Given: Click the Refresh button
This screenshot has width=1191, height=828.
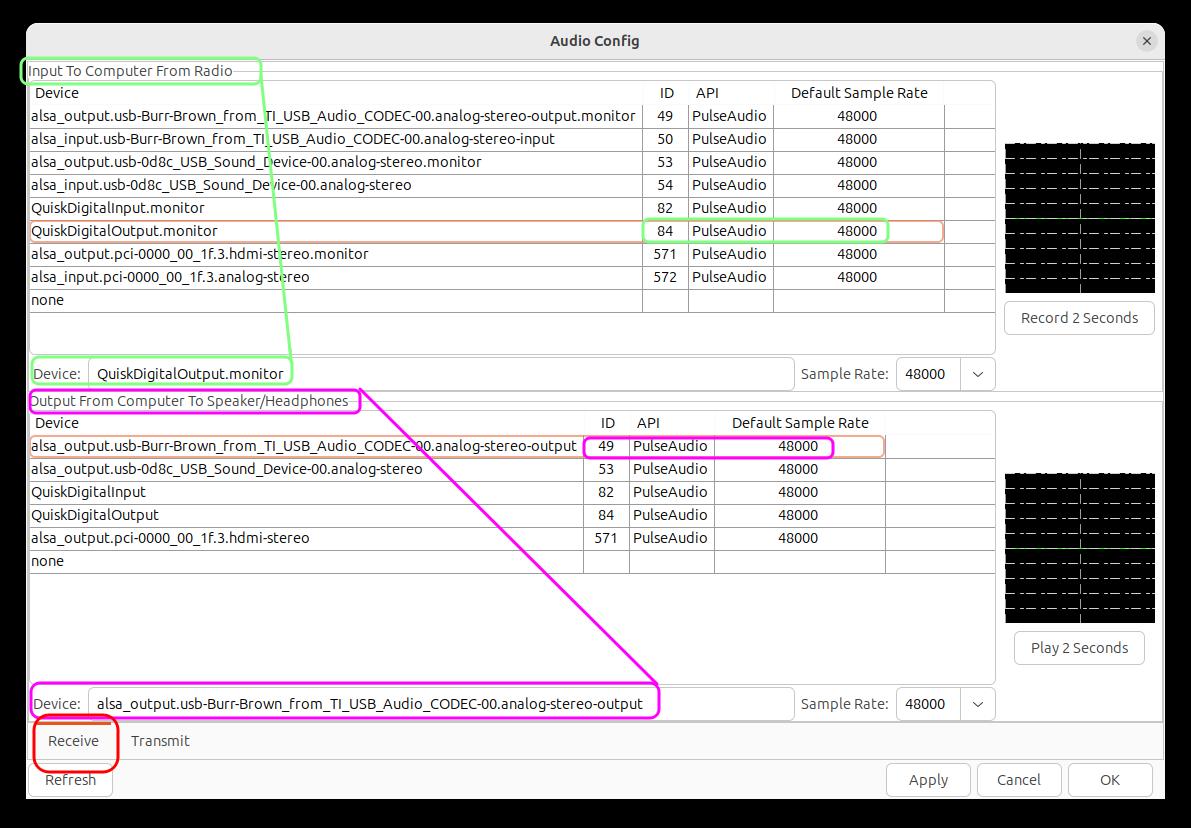Looking at the screenshot, I should (71, 780).
